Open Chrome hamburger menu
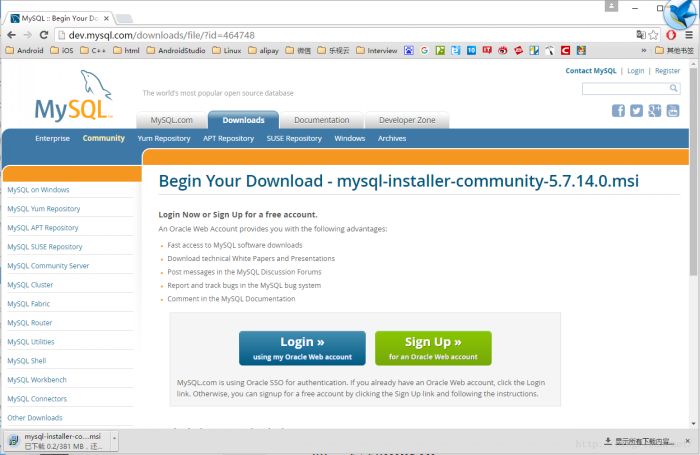 tap(688, 34)
